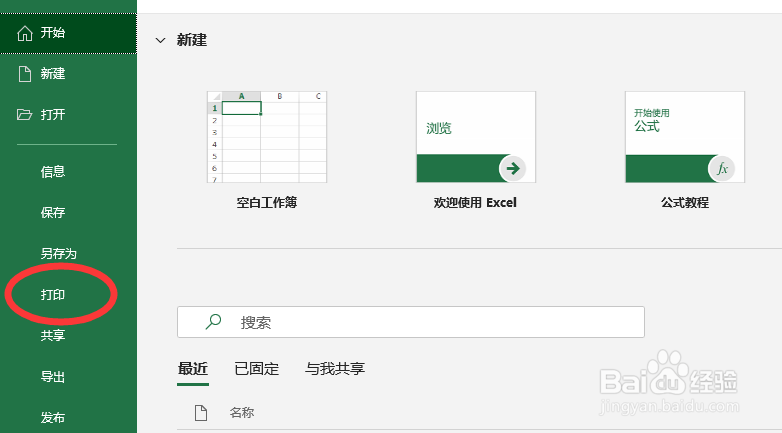This screenshot has width=782, height=433.
Task: Click 保存 in the sidebar
Action: pos(53,213)
